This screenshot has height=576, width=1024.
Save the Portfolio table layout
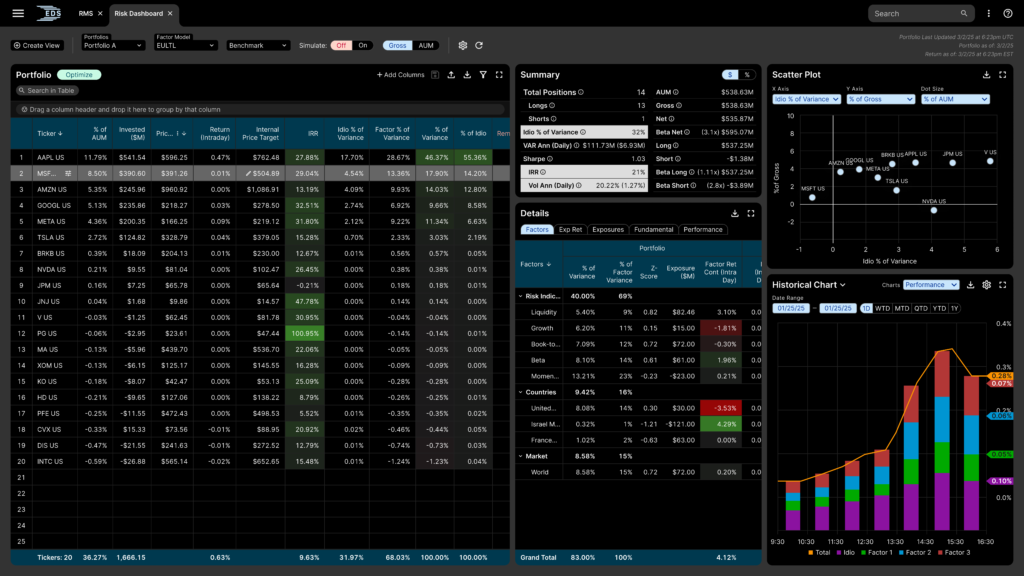coord(435,74)
